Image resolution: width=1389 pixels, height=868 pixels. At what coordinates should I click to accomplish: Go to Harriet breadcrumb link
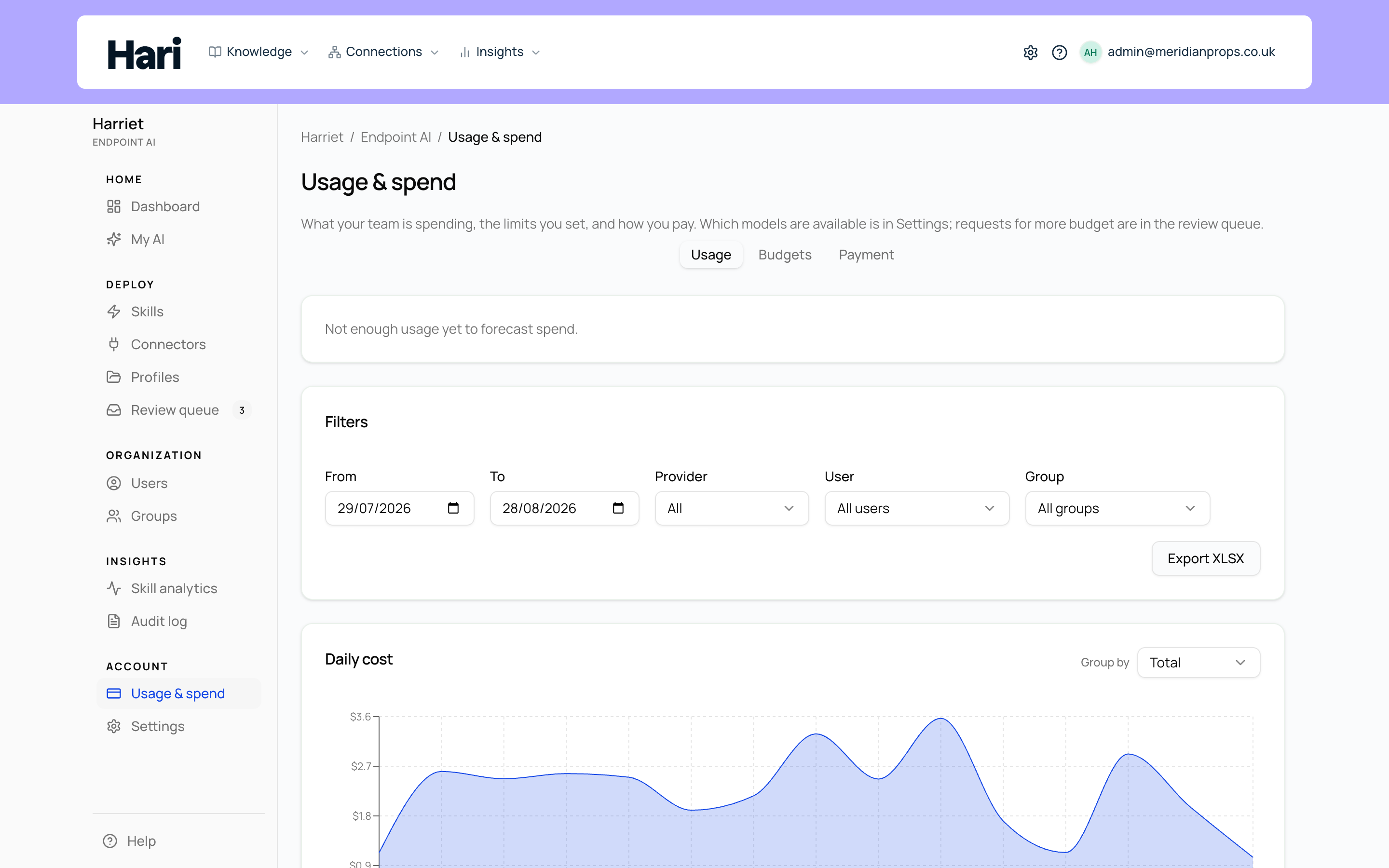click(x=322, y=137)
